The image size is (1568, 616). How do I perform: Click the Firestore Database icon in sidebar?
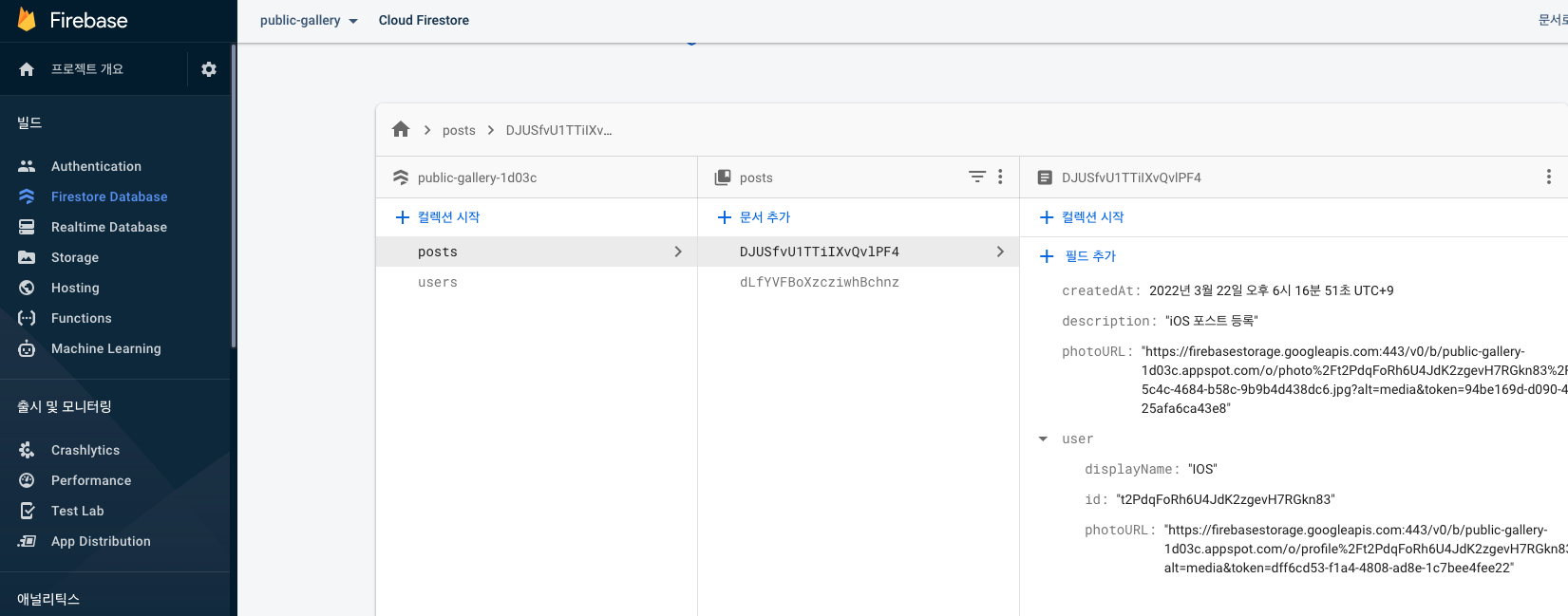pos(27,196)
